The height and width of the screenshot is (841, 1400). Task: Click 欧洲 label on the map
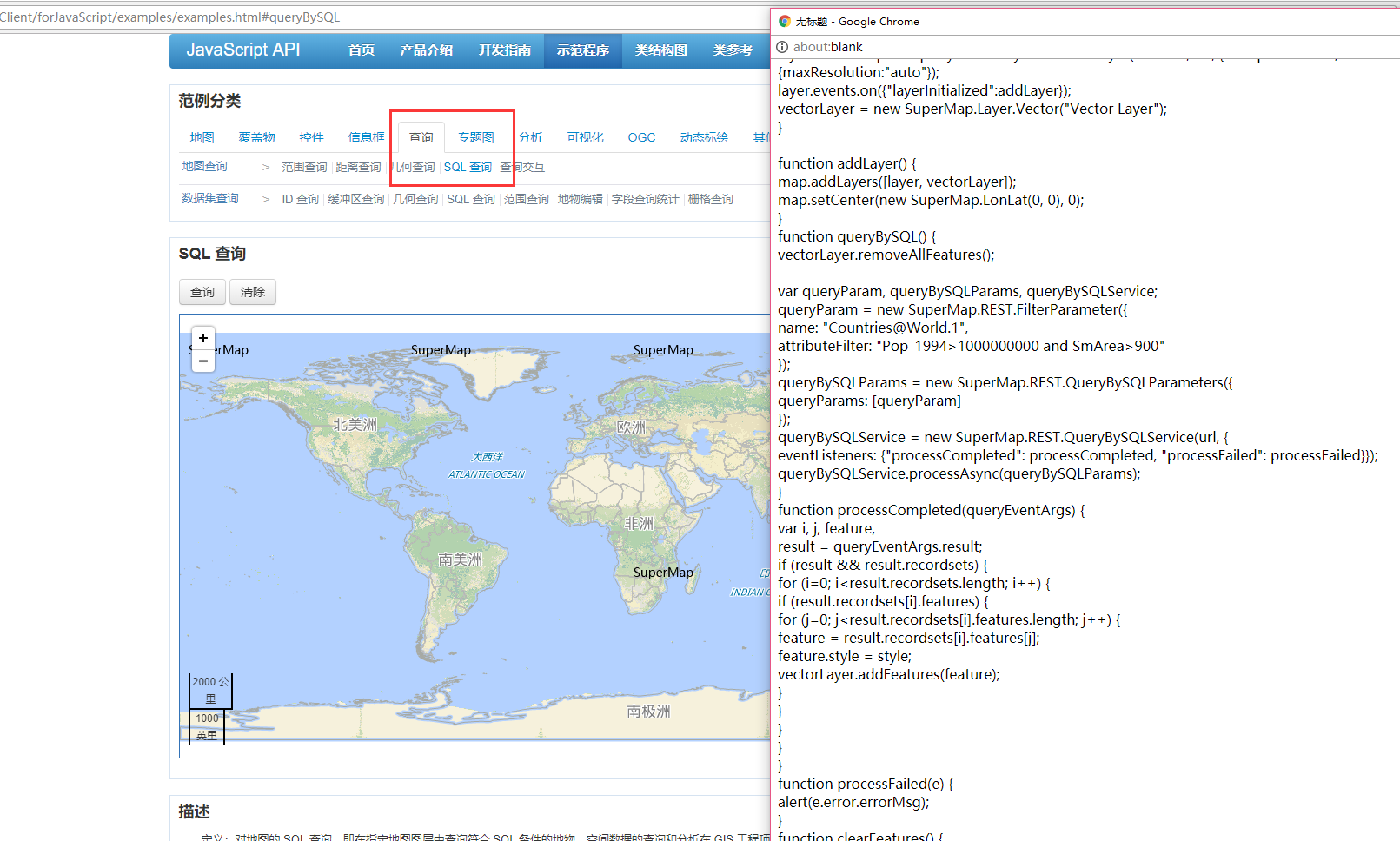632,427
